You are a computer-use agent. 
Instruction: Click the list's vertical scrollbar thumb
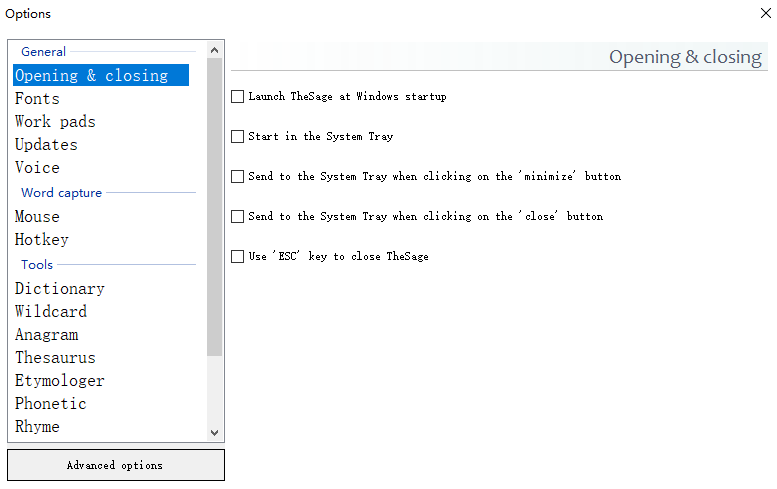215,207
